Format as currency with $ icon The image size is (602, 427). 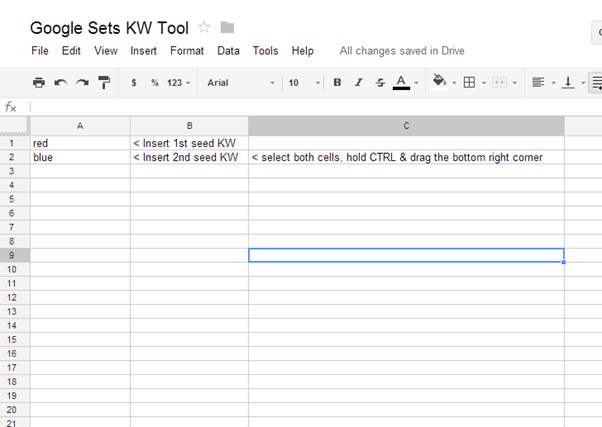pyautogui.click(x=134, y=83)
